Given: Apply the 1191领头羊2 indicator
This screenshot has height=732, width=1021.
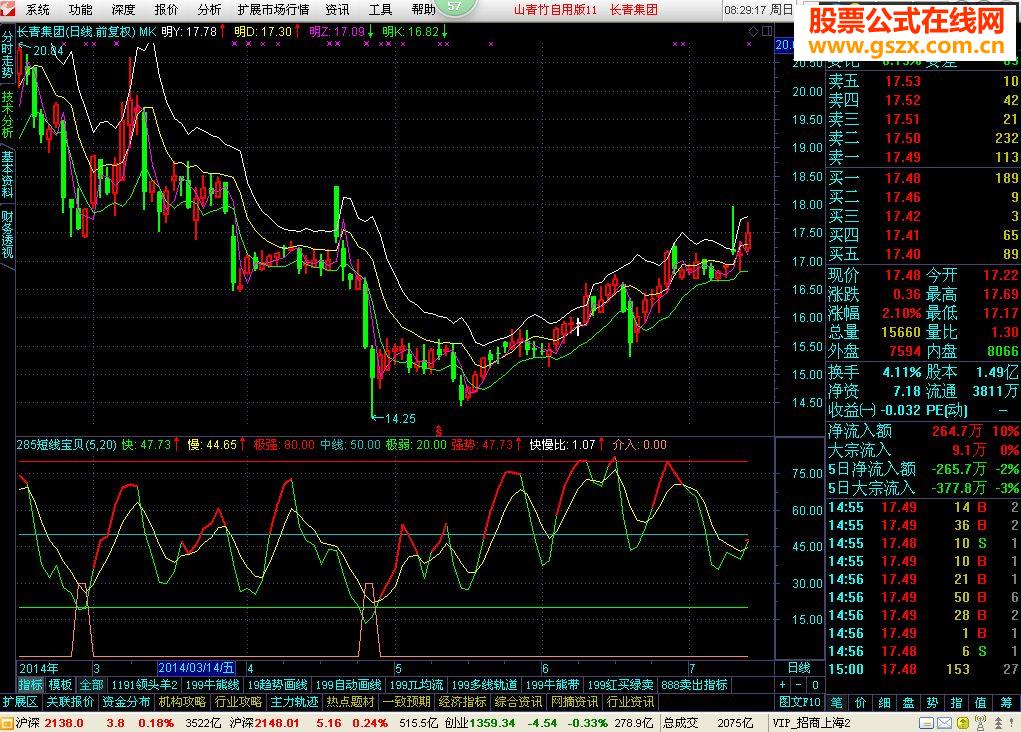Looking at the screenshot, I should click(x=145, y=685).
